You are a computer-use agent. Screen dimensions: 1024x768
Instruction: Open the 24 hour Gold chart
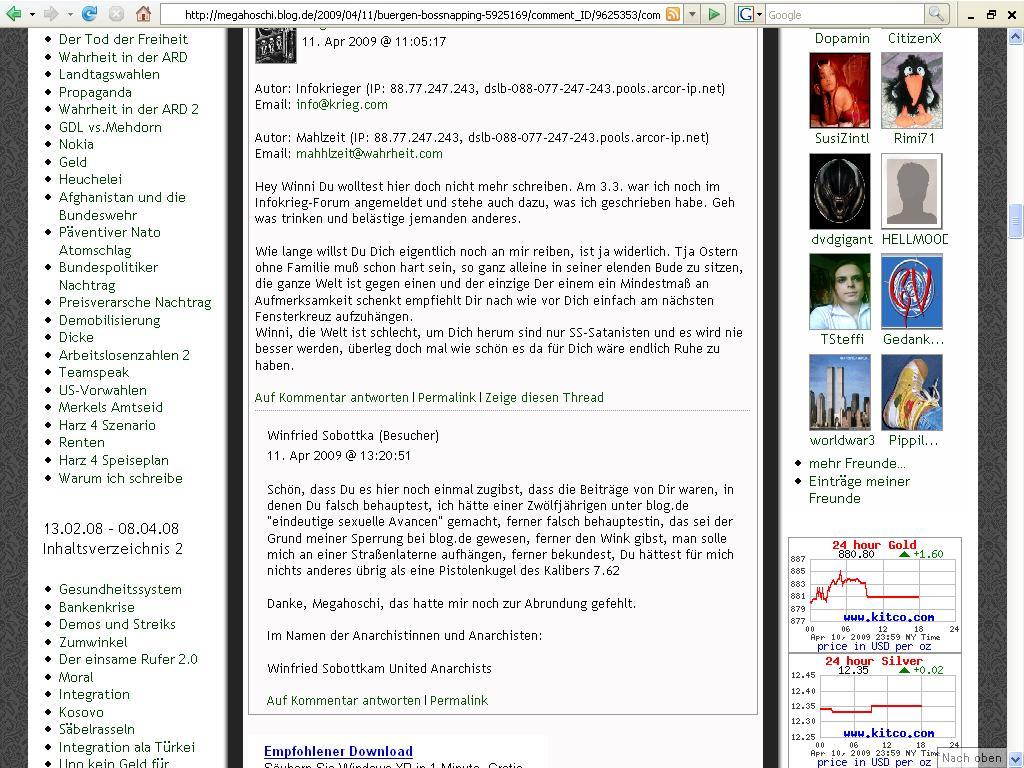tap(875, 595)
